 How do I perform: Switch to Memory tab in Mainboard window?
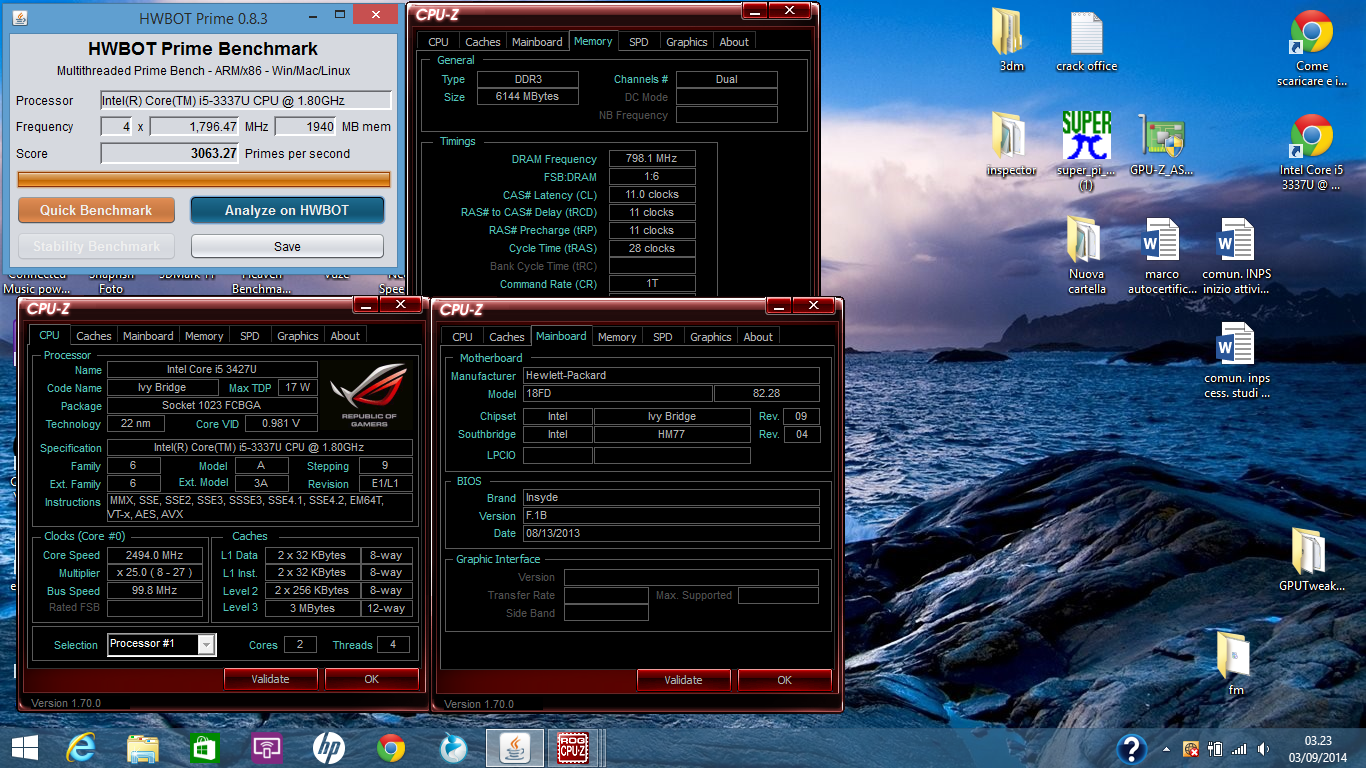(617, 337)
